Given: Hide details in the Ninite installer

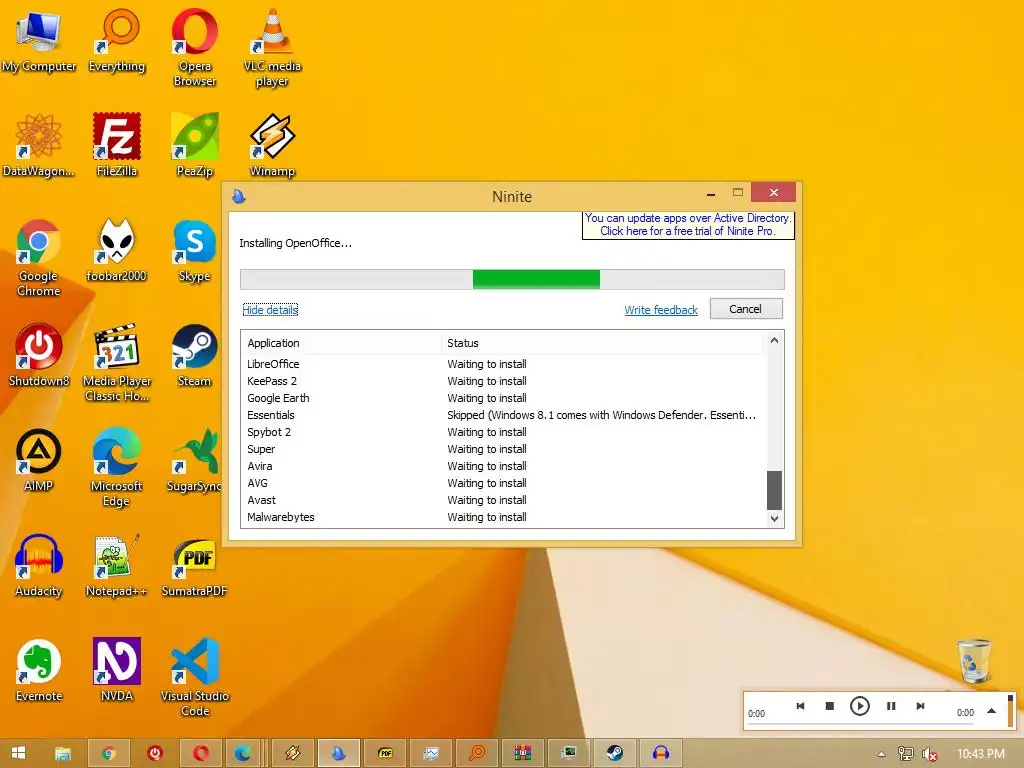Looking at the screenshot, I should (x=270, y=310).
